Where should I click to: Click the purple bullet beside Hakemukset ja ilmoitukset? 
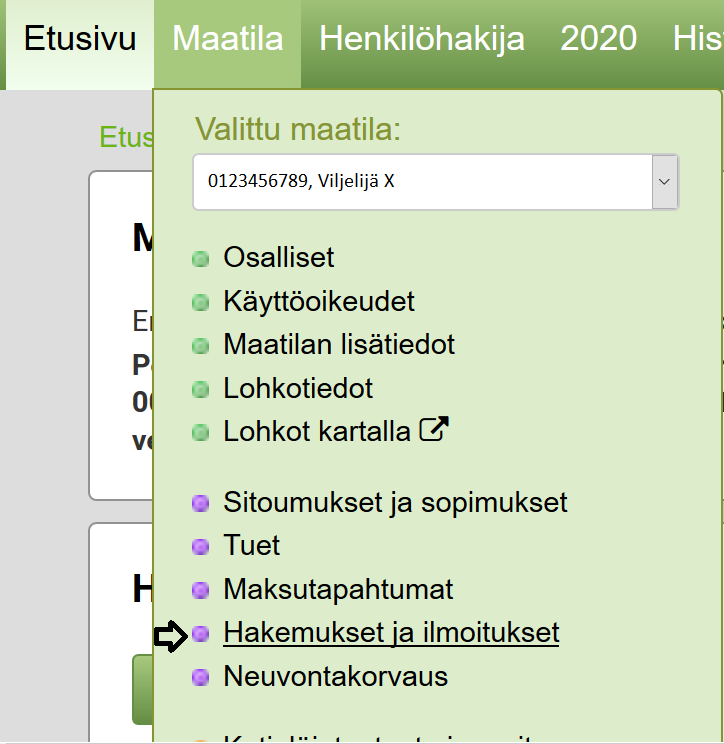201,633
